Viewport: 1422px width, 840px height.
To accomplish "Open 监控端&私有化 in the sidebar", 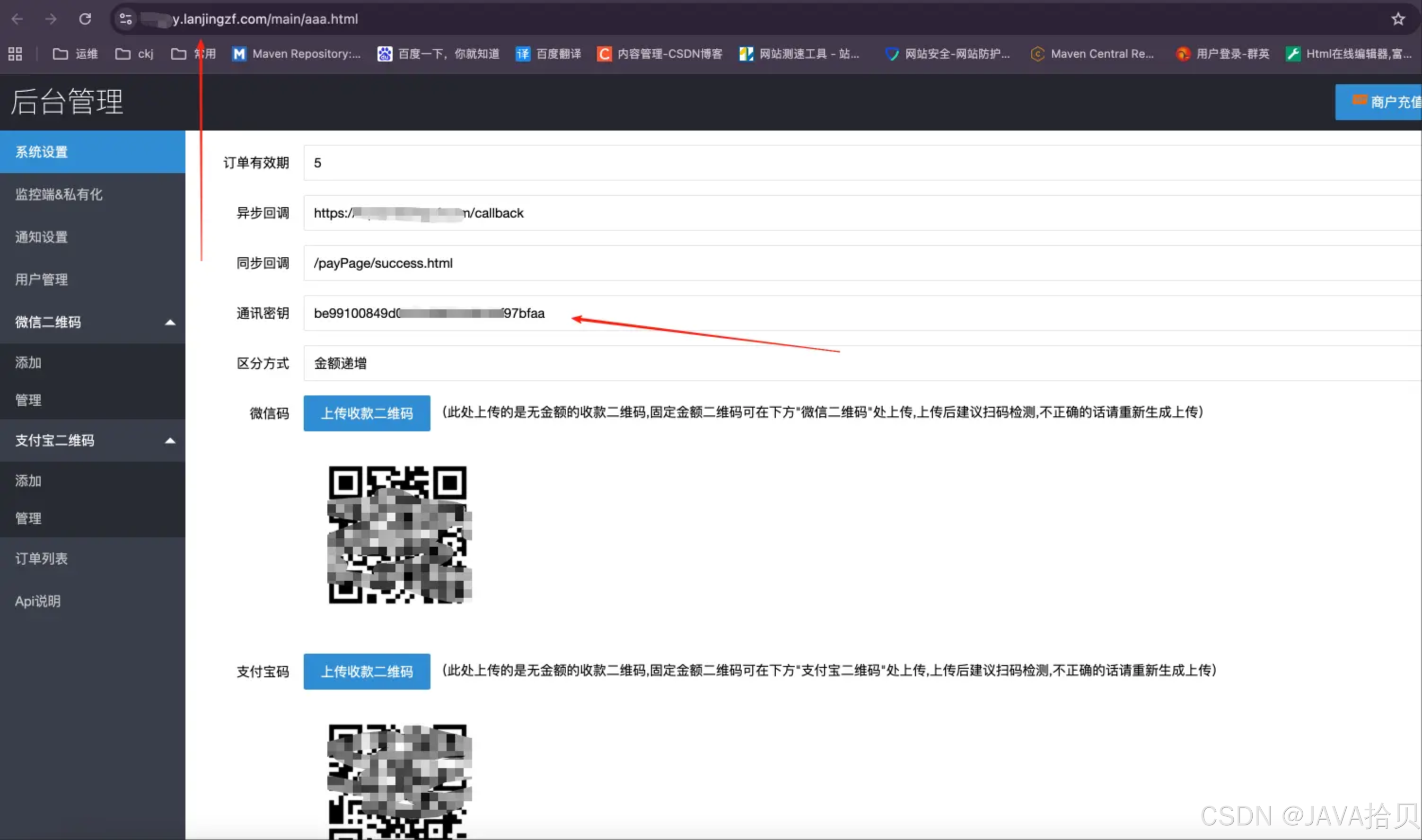I will click(93, 194).
